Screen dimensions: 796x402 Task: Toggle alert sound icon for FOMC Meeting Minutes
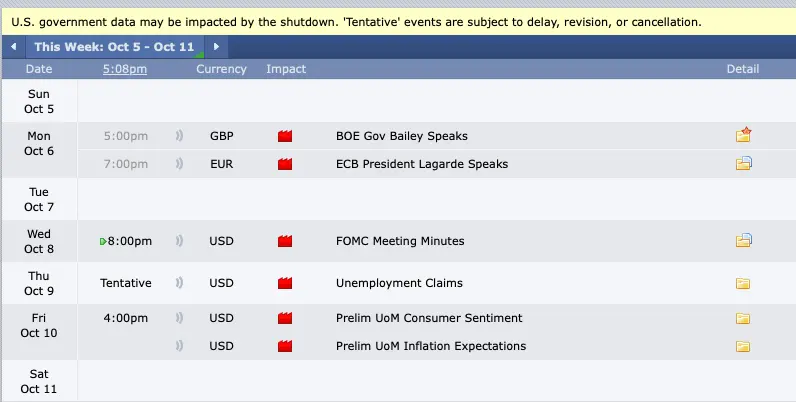point(179,241)
